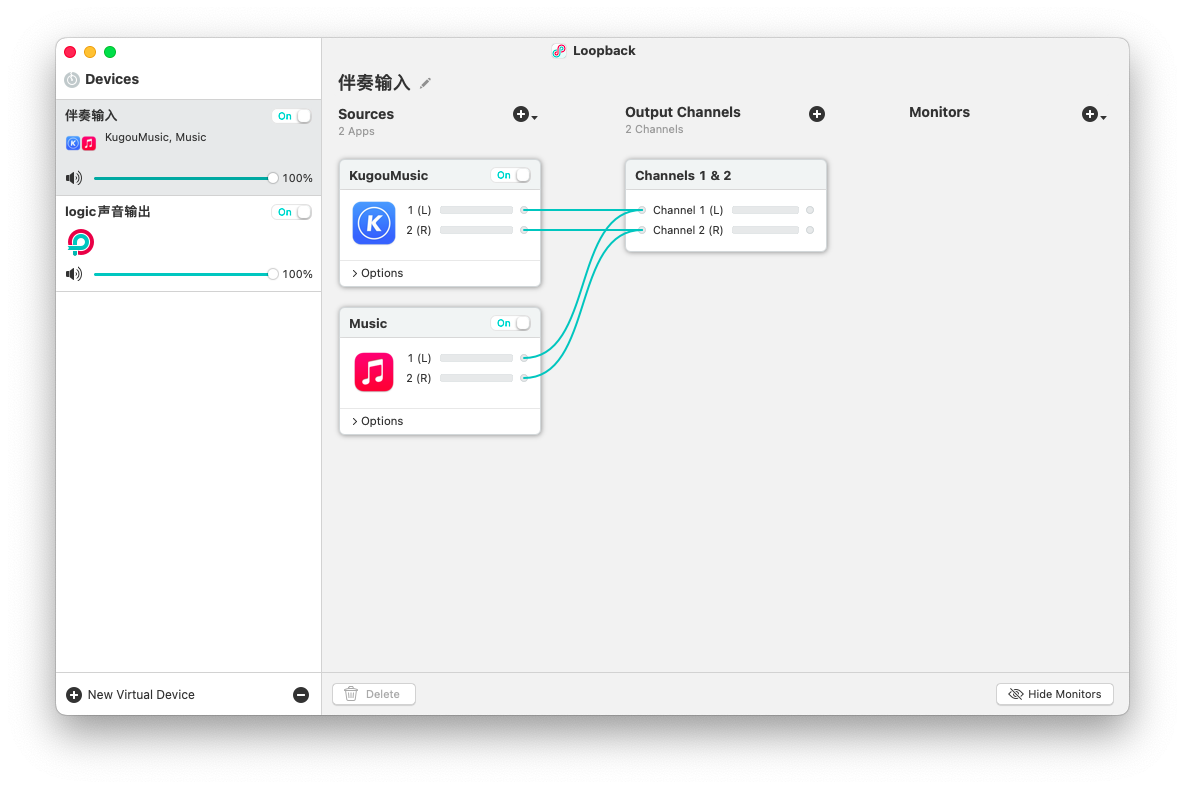Click the Channel 1 (L) level meter

[x=765, y=210]
